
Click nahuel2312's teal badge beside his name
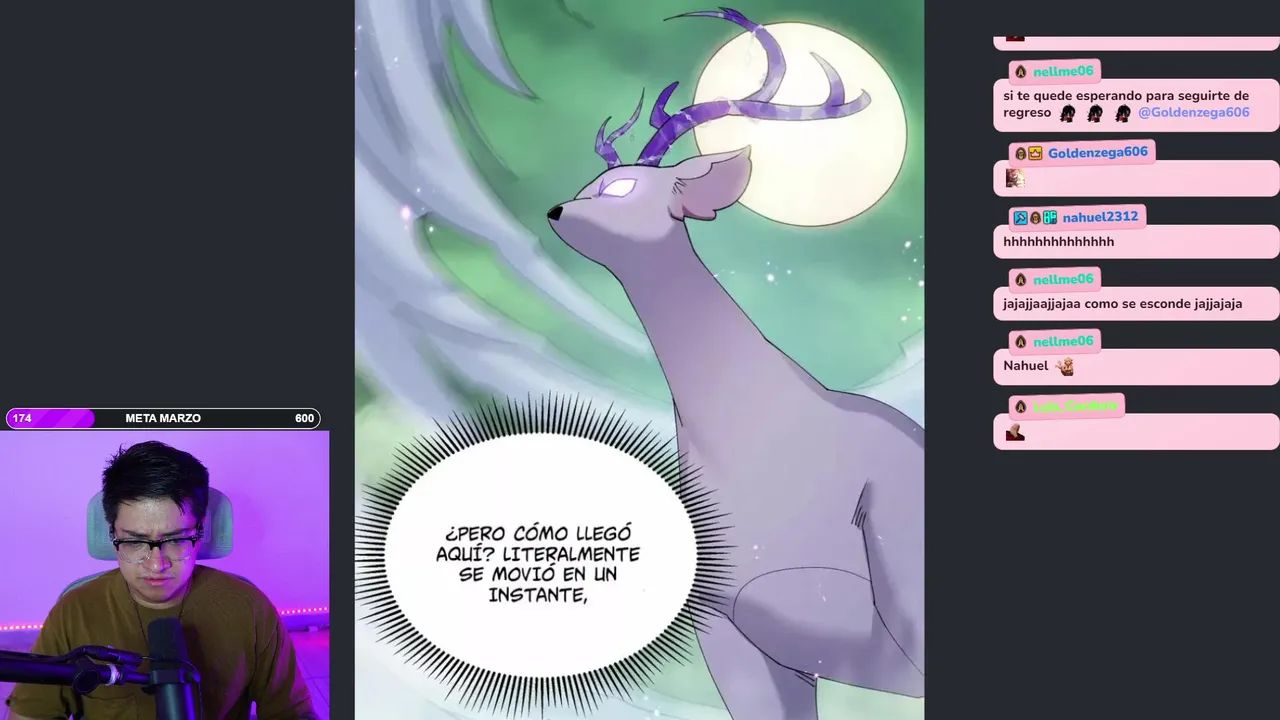pos(1050,217)
